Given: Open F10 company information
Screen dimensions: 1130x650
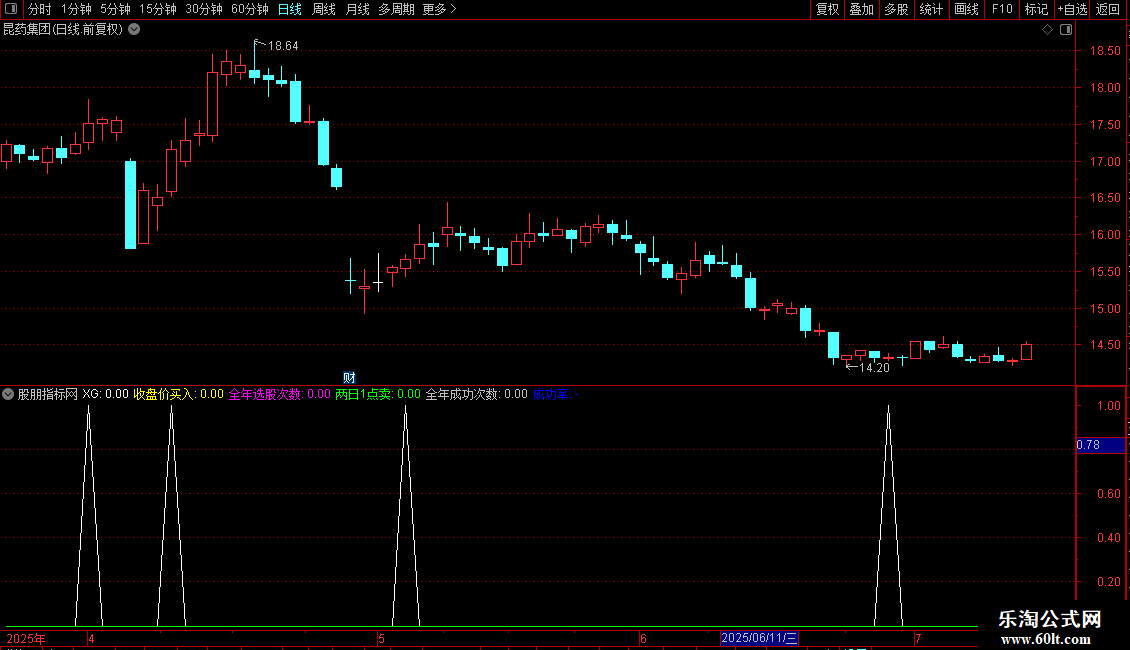Looking at the screenshot, I should coord(1002,9).
